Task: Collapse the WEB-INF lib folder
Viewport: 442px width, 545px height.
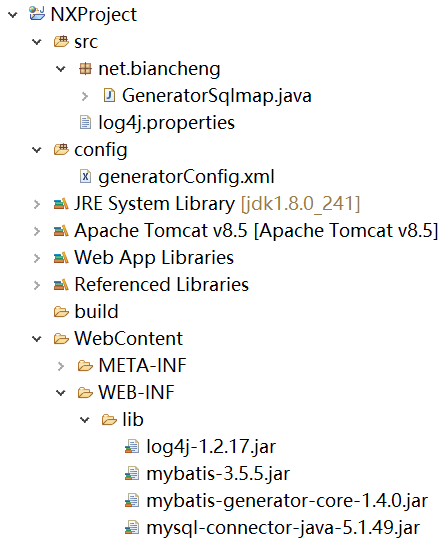Action: tap(85, 420)
